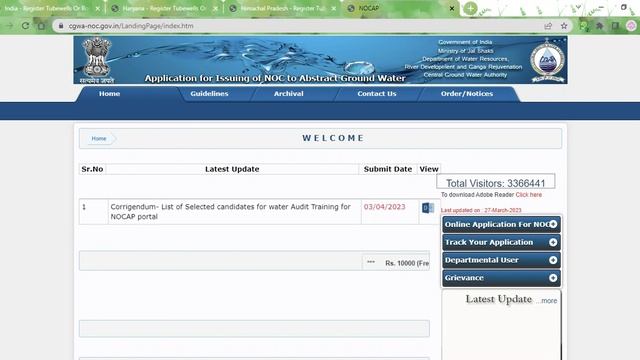
Task: Click the 'Rs. 10000' scrolling text
Action: pos(407,263)
